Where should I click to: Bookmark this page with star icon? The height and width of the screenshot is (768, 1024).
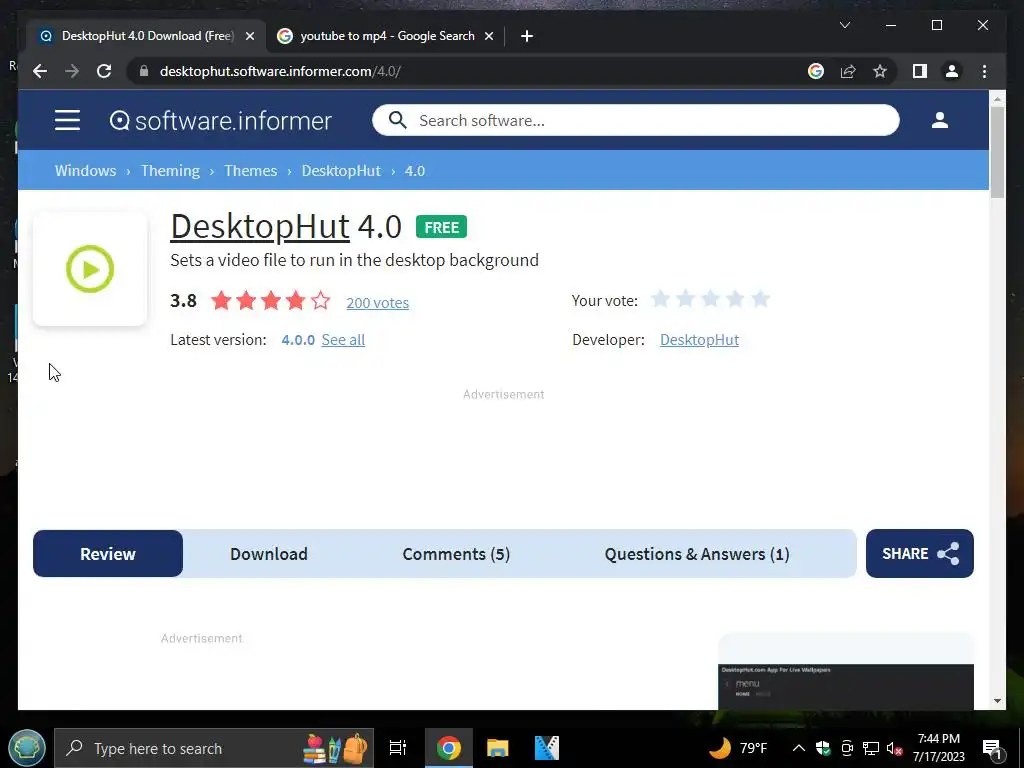point(880,71)
